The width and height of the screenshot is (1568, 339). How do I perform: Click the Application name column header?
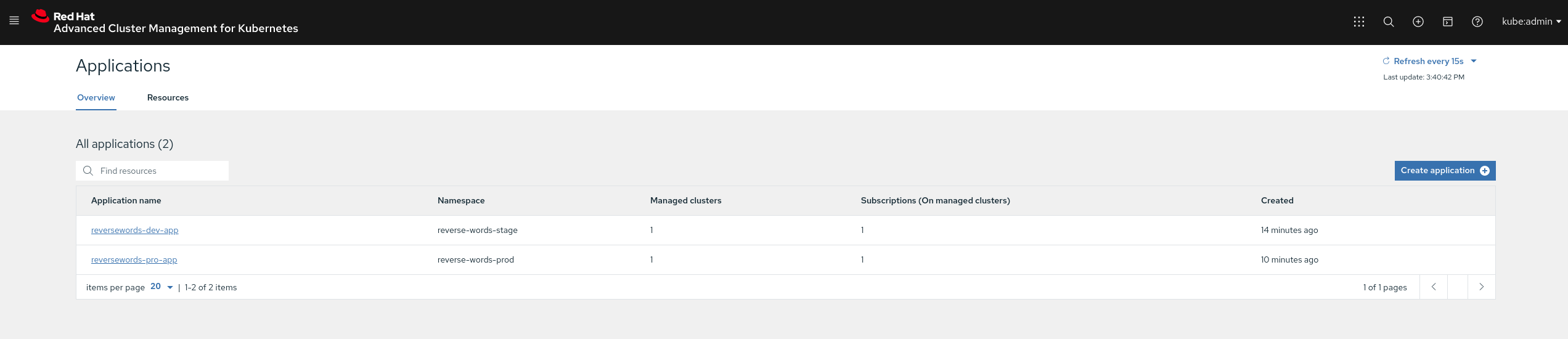[x=126, y=201]
